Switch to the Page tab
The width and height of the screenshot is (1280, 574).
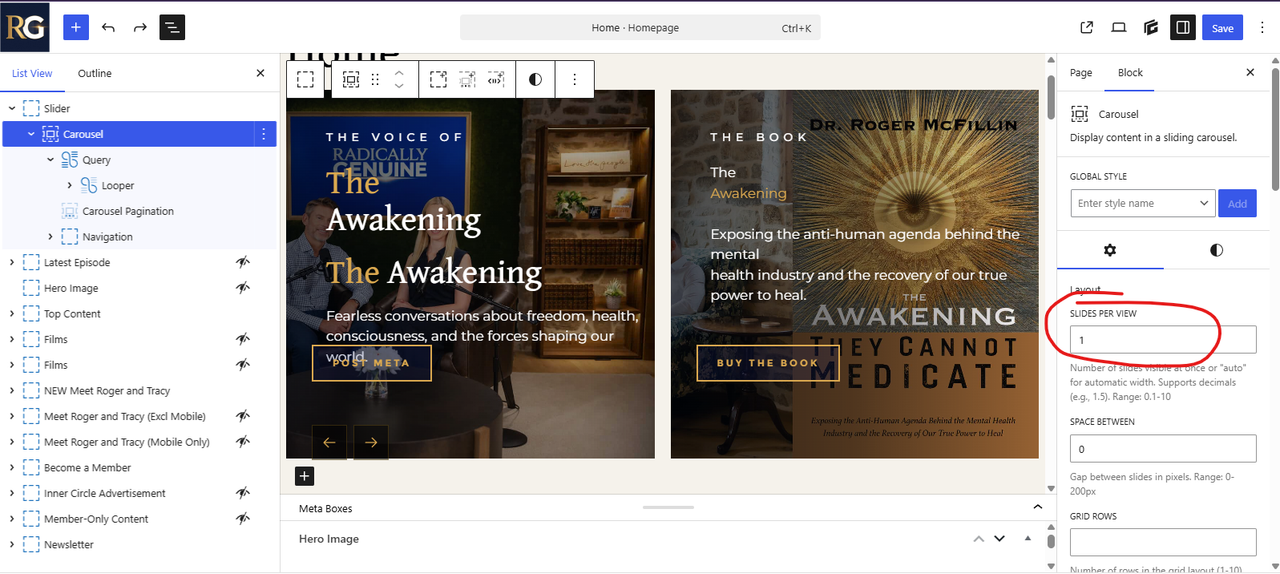pos(1081,73)
